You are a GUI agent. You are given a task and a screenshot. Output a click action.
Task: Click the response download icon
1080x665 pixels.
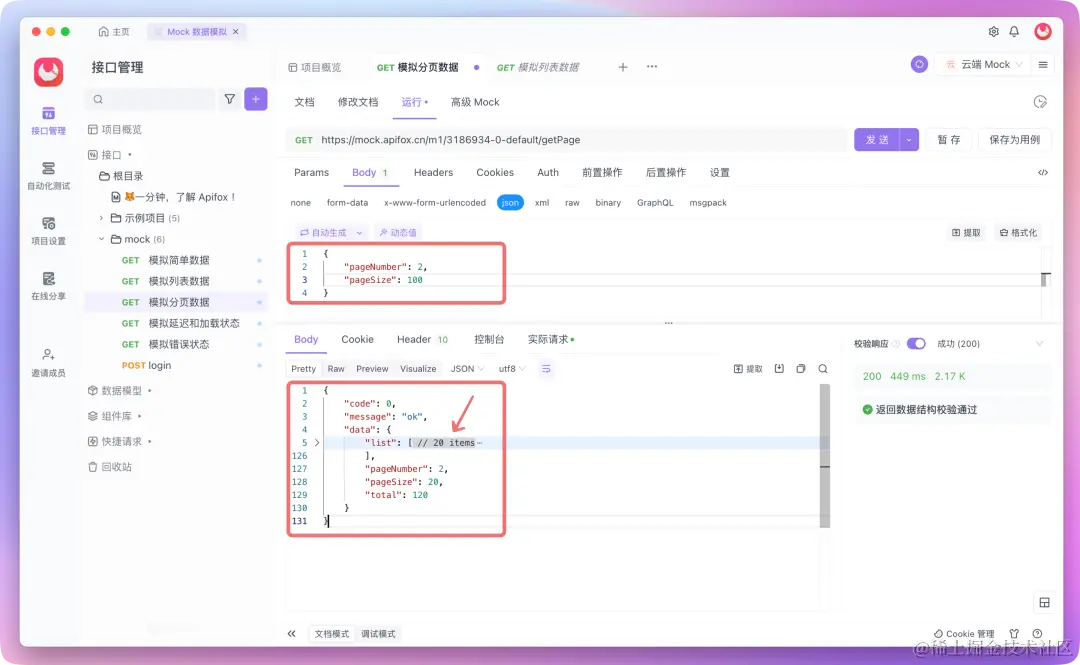click(x=779, y=369)
